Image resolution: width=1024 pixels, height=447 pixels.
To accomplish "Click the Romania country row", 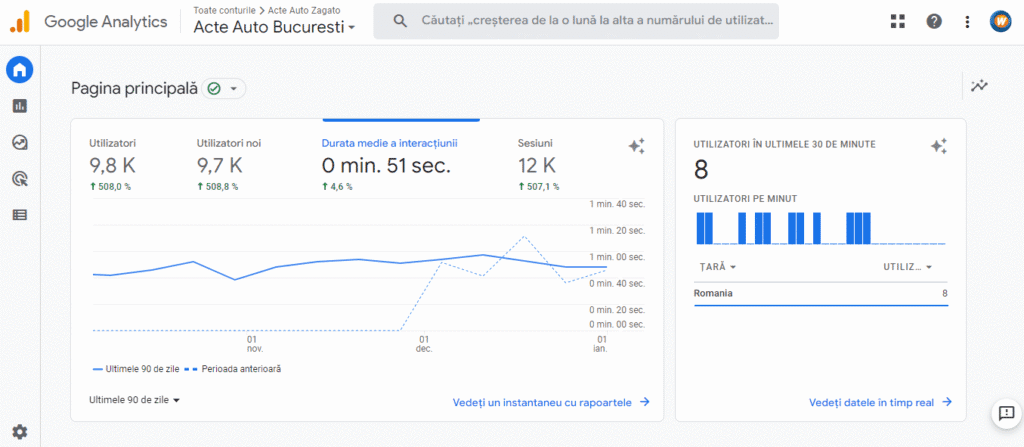I will pos(821,293).
